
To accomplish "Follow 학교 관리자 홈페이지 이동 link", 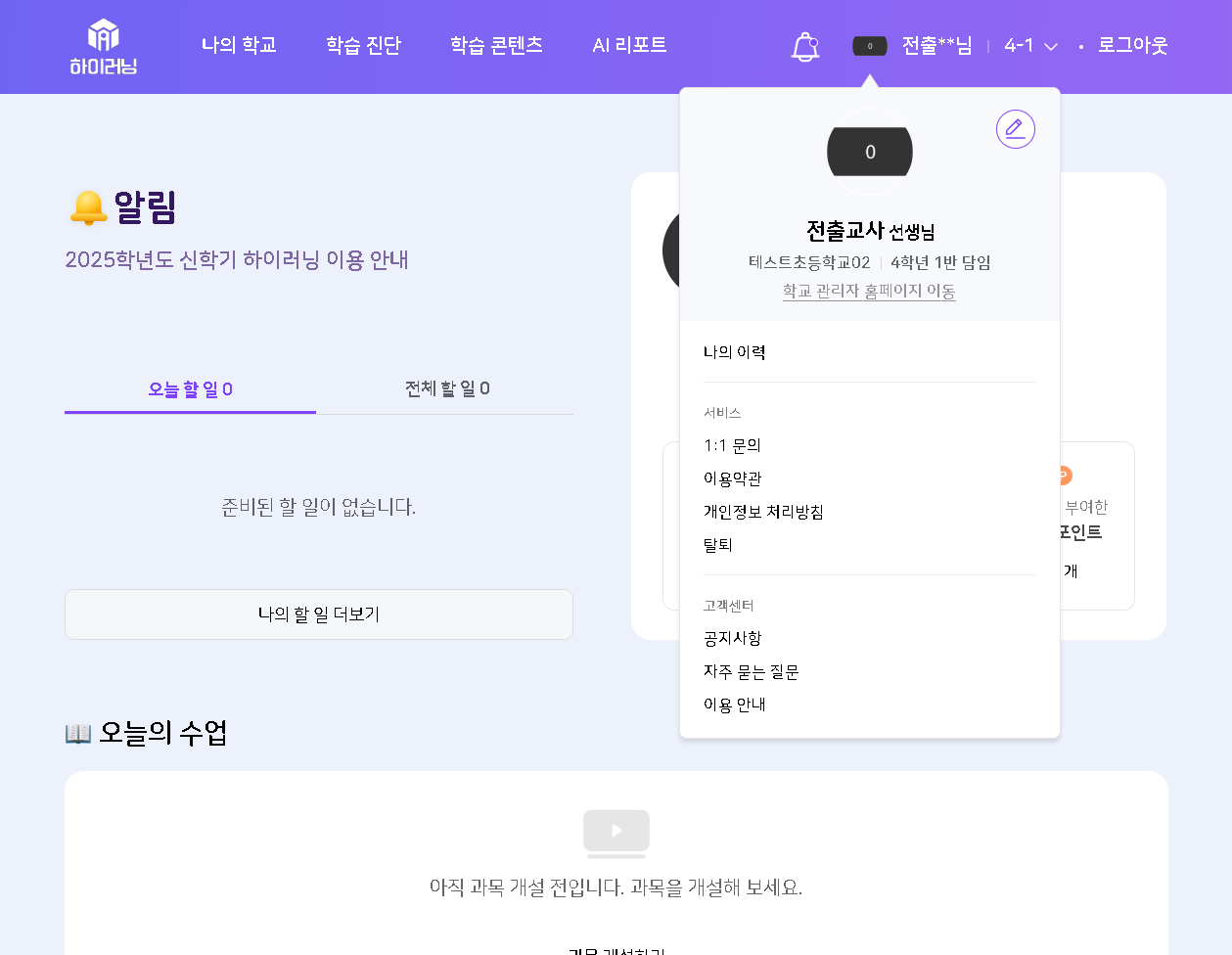I will click(x=869, y=291).
